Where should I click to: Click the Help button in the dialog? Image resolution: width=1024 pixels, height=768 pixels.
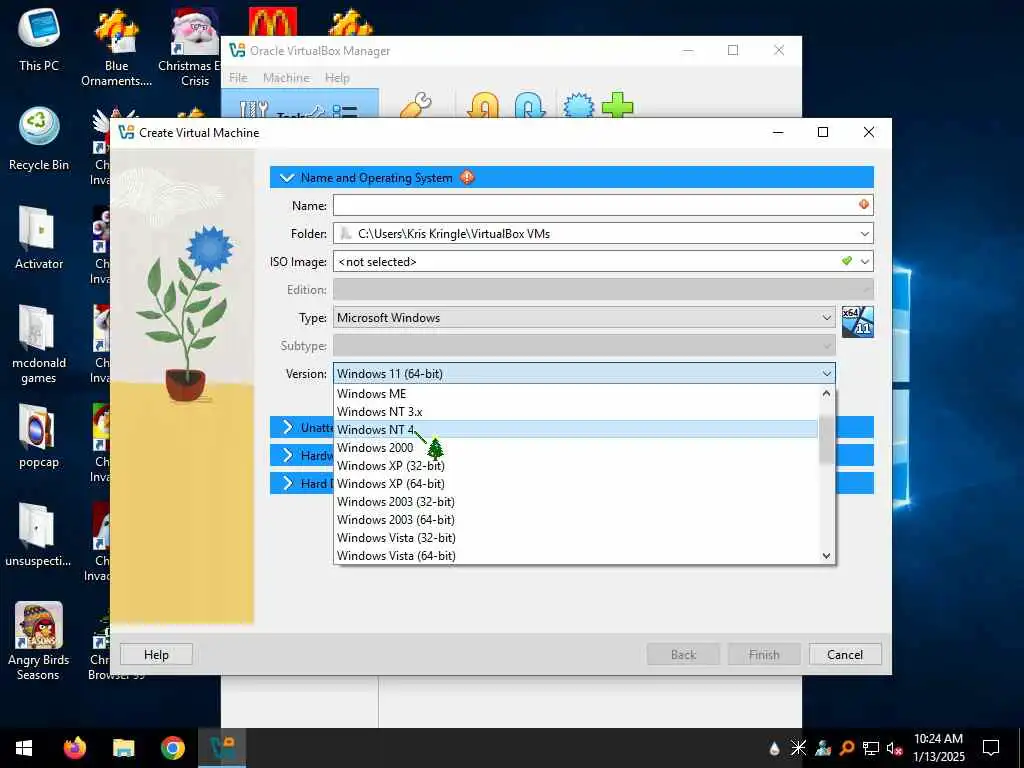(x=156, y=654)
